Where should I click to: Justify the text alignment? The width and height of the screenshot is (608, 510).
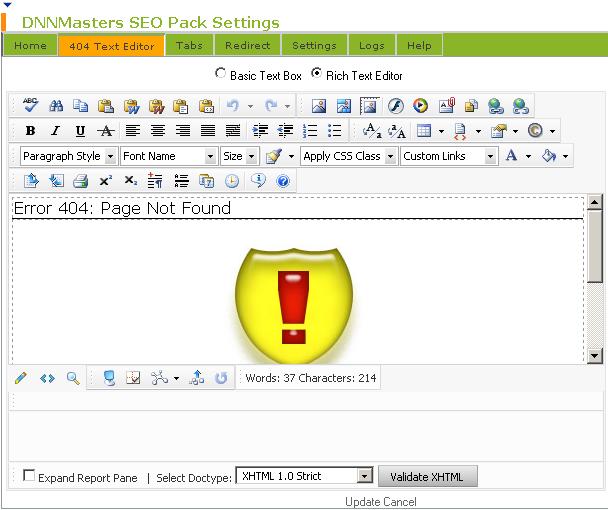208,130
